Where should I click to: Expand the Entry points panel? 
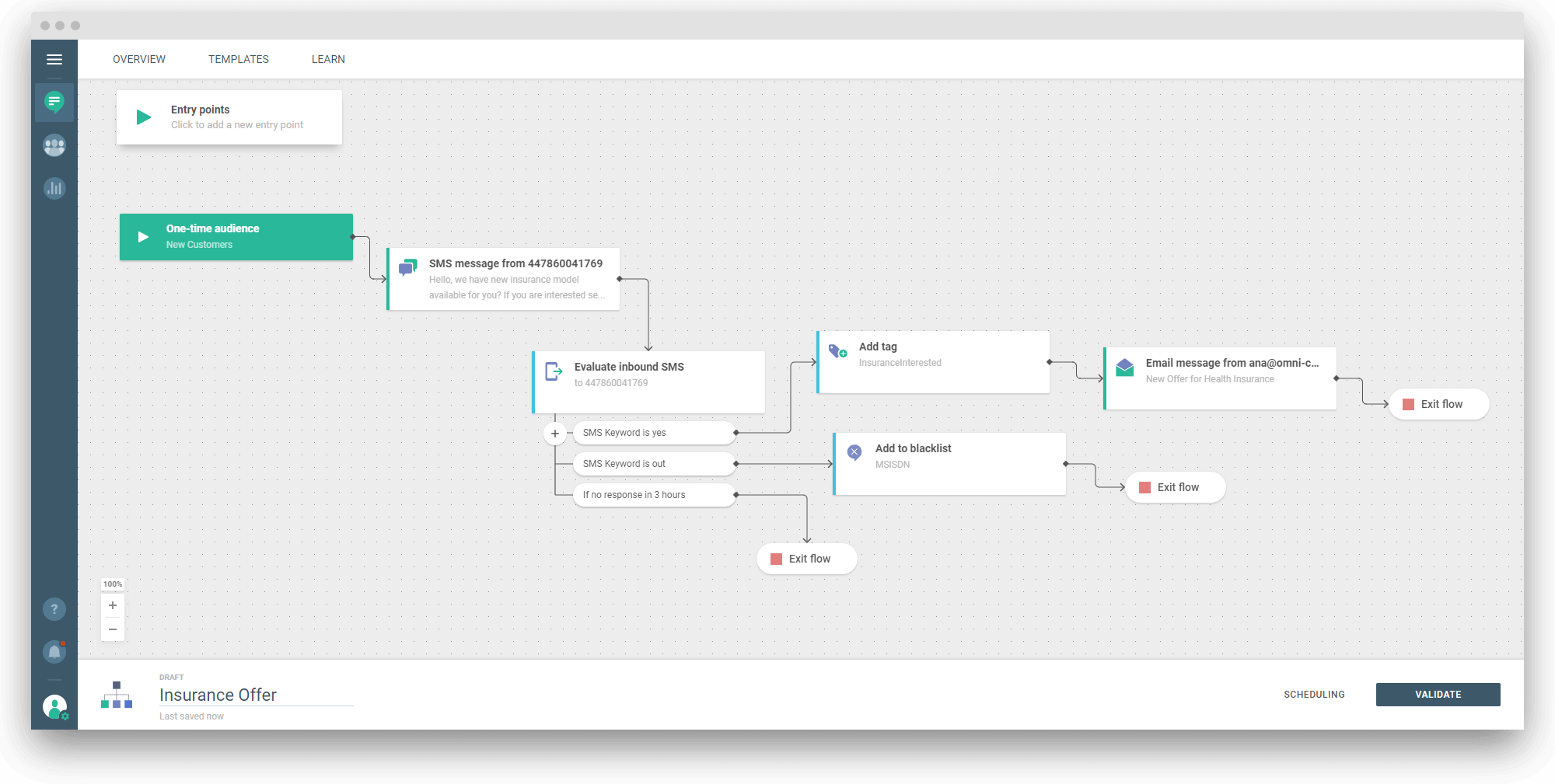[229, 117]
